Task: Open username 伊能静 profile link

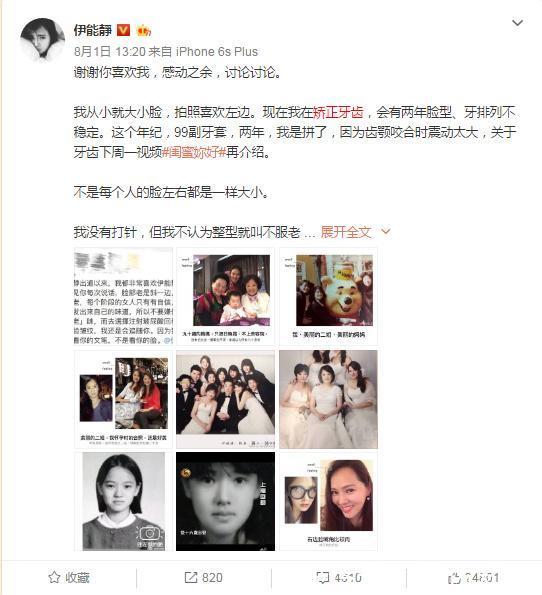Action: tap(93, 30)
